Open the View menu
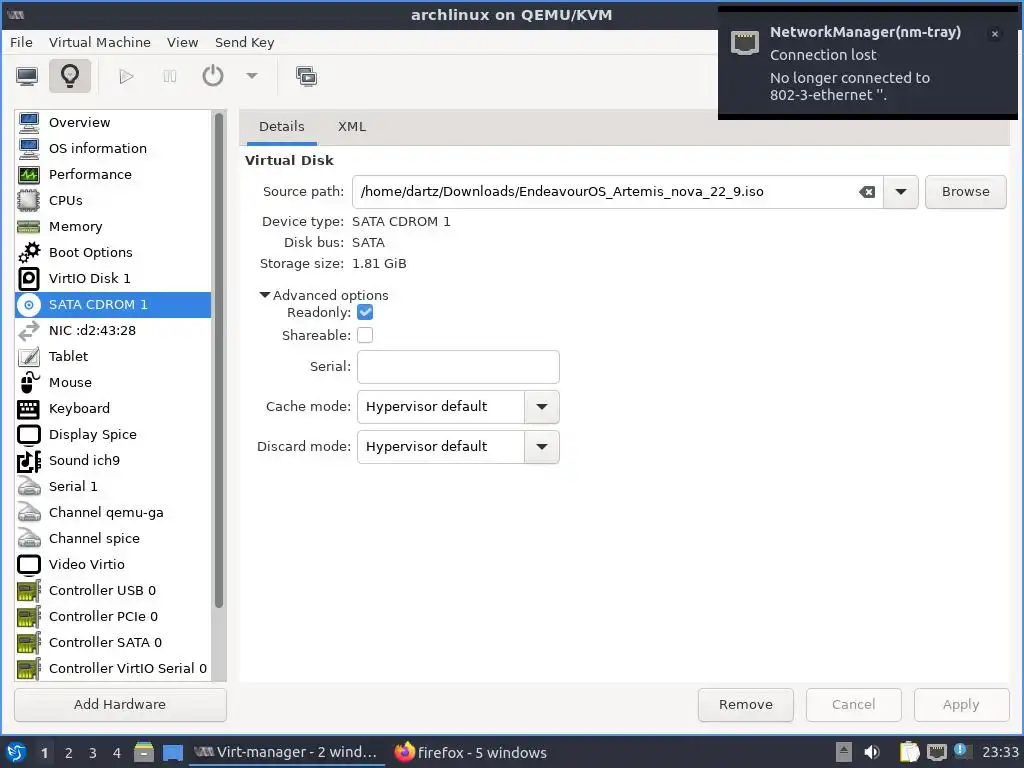The image size is (1024, 768). [182, 42]
